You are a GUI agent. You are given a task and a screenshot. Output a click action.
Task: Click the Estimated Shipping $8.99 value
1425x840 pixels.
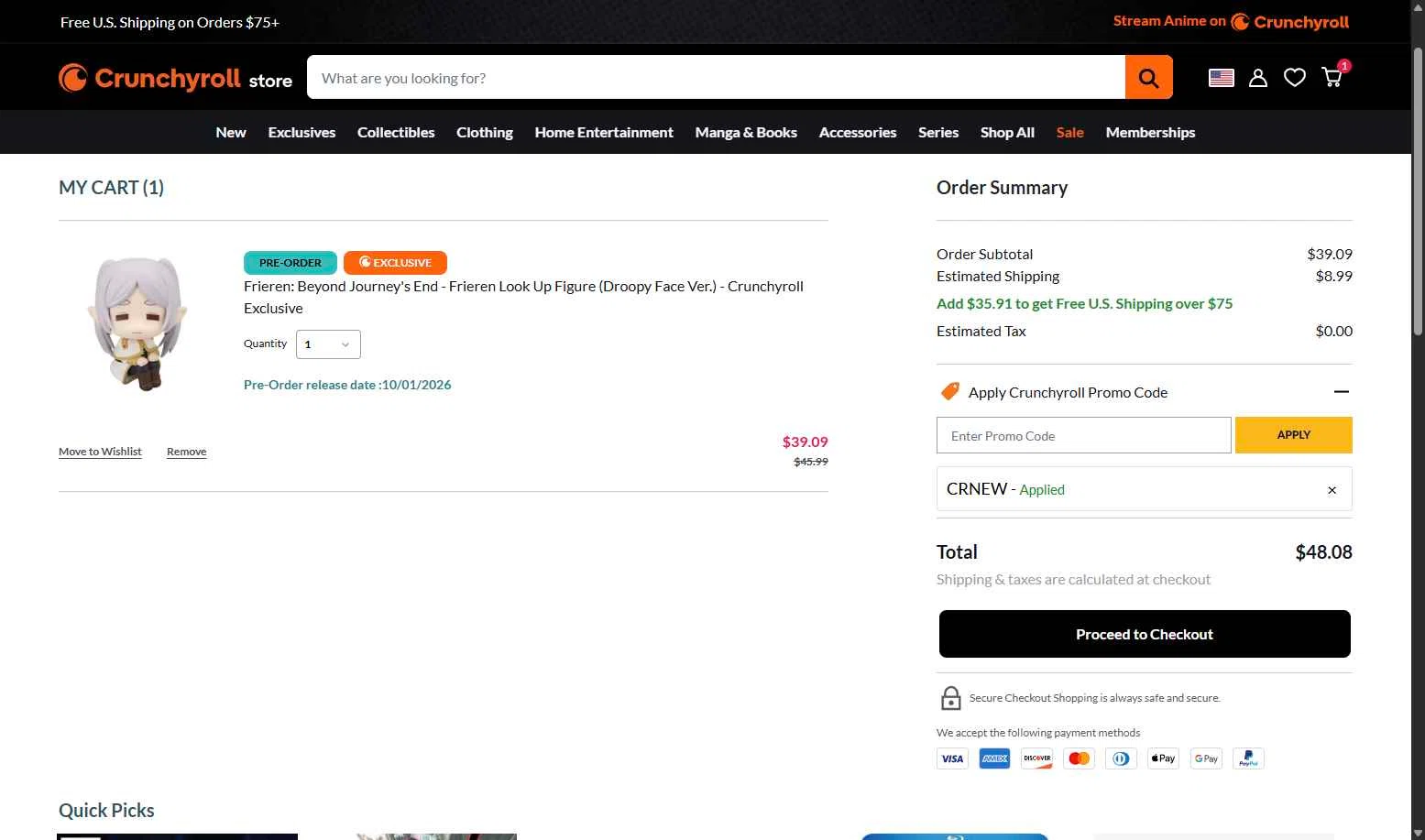click(x=1333, y=276)
